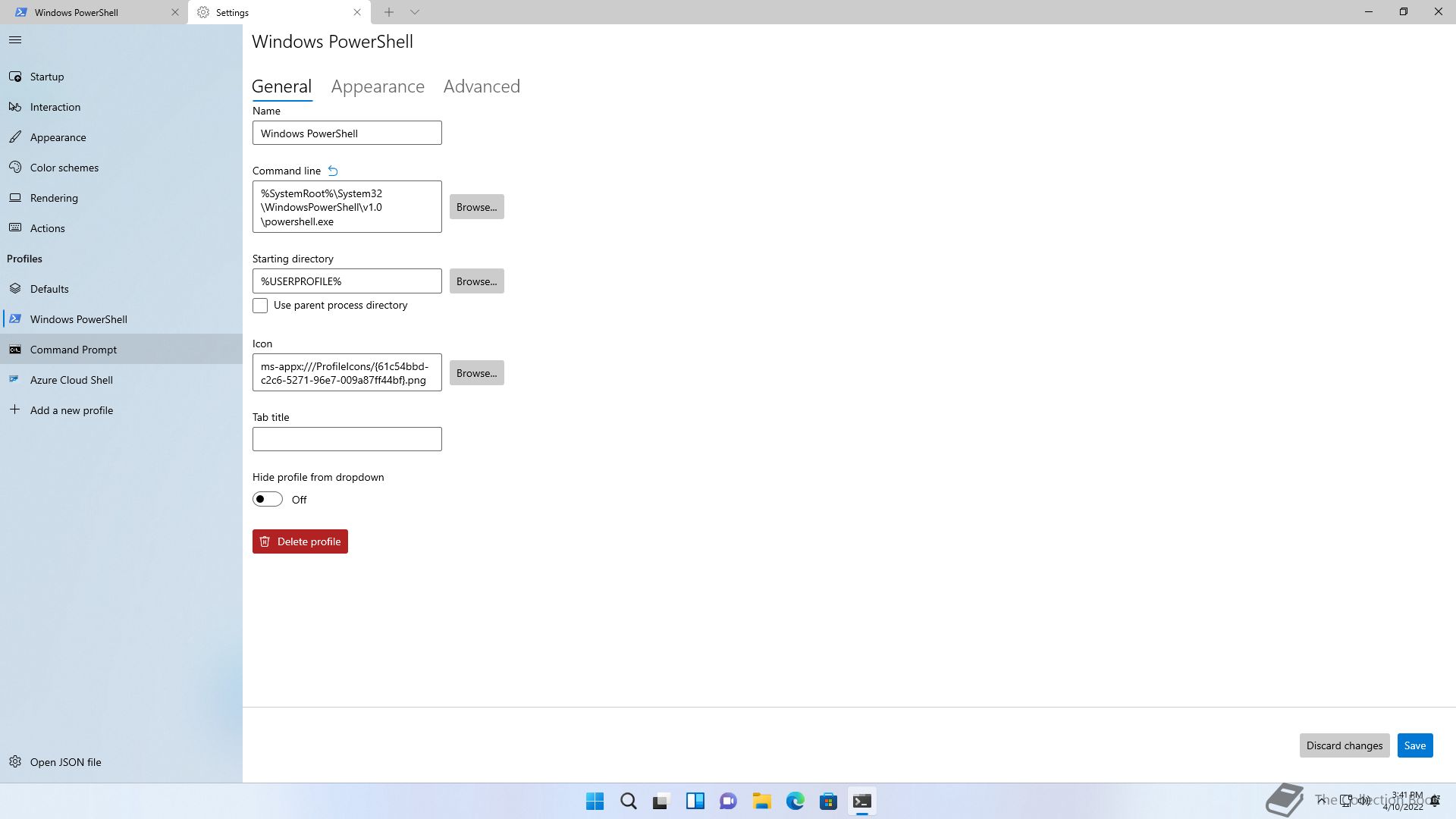The width and height of the screenshot is (1456, 819).
Task: Click the Actions keyboard icon
Action: click(15, 228)
